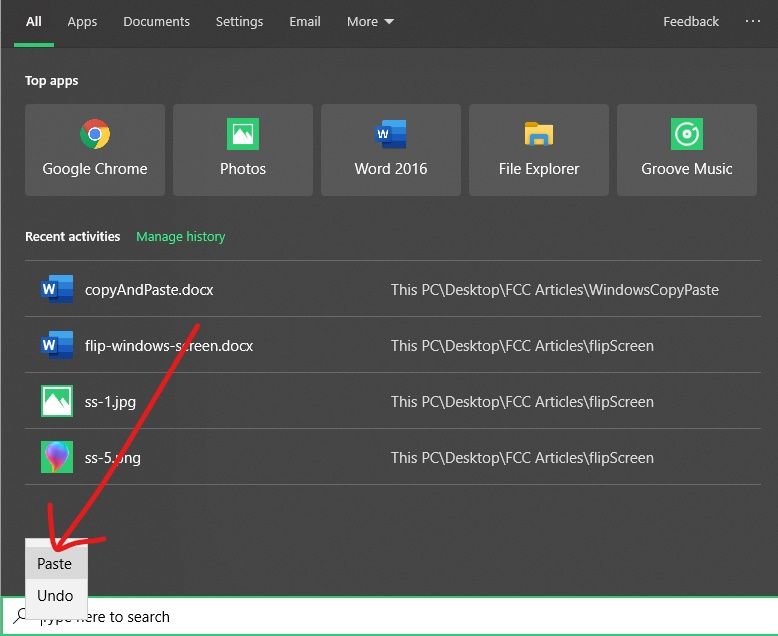Open the Feedback link
778x636 pixels.
pos(691,21)
